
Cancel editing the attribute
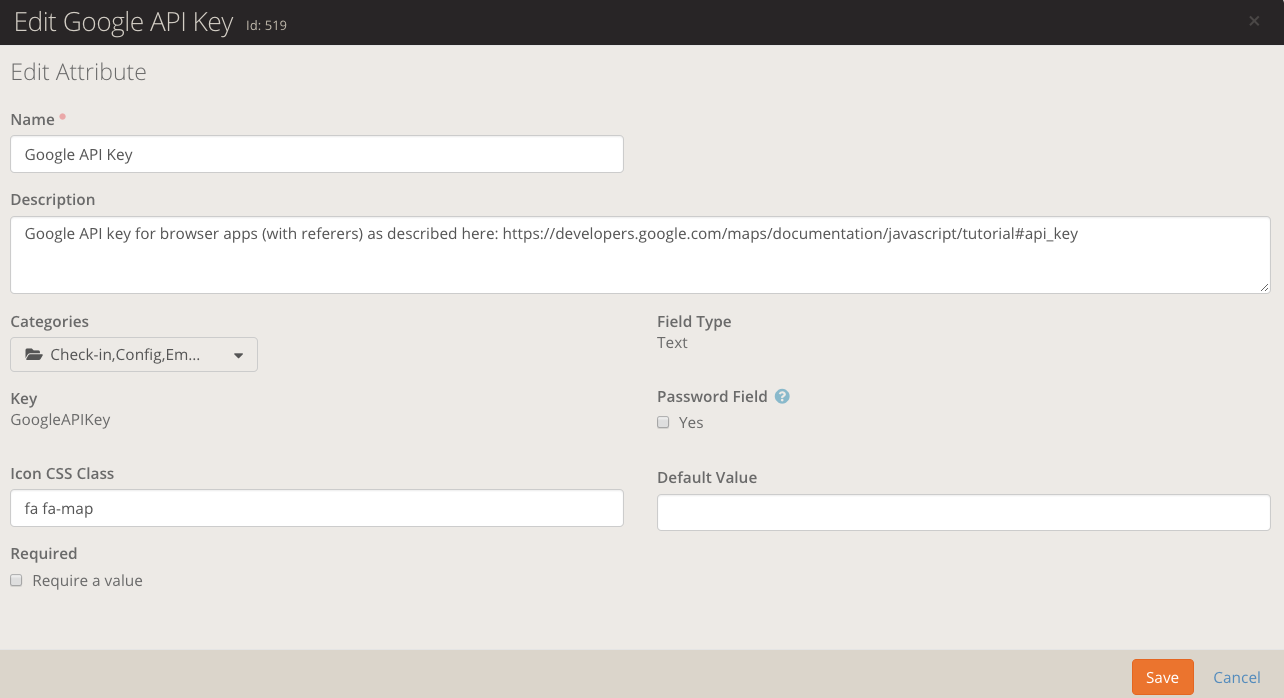(1236, 677)
